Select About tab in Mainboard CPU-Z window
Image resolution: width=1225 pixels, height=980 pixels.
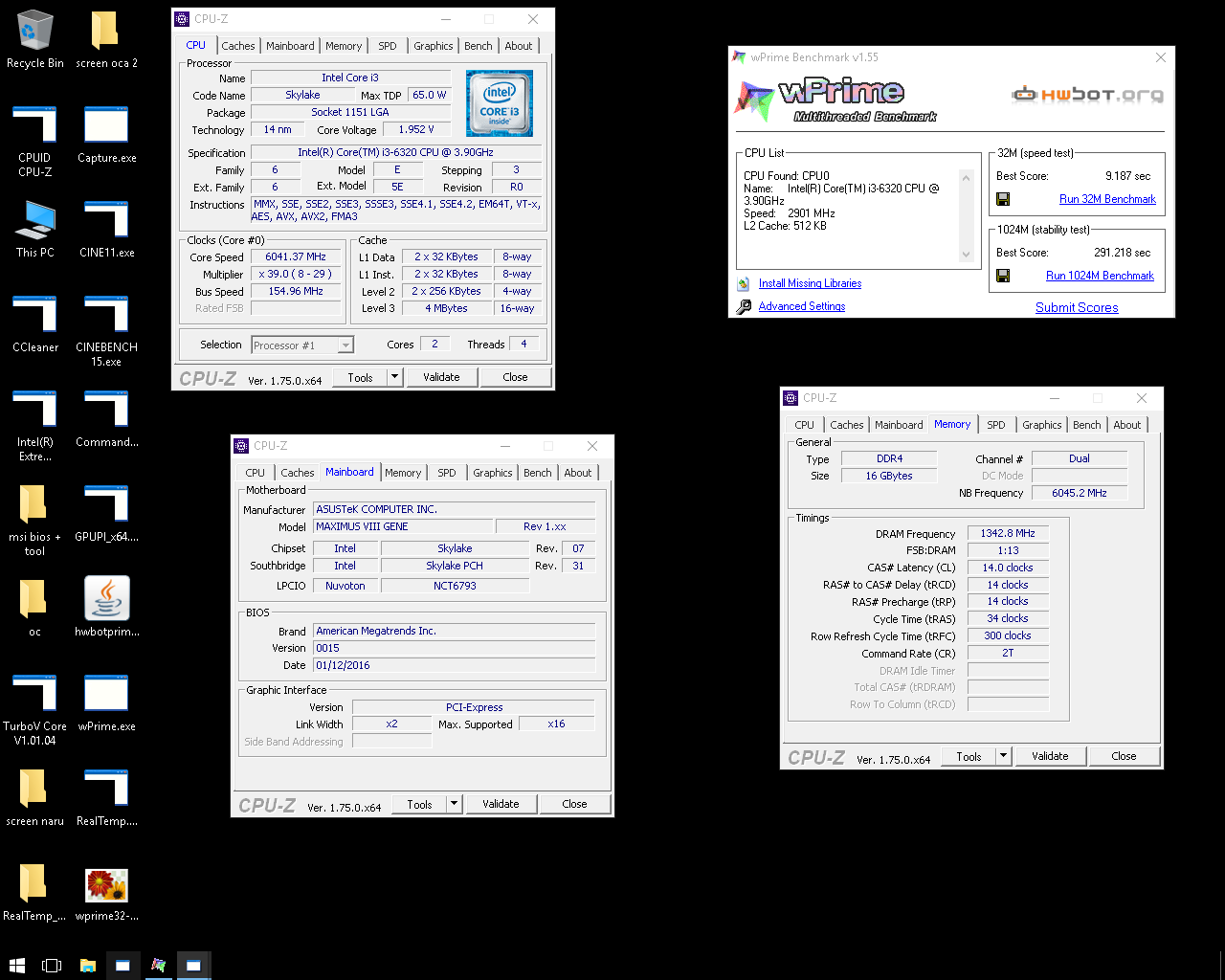click(578, 473)
